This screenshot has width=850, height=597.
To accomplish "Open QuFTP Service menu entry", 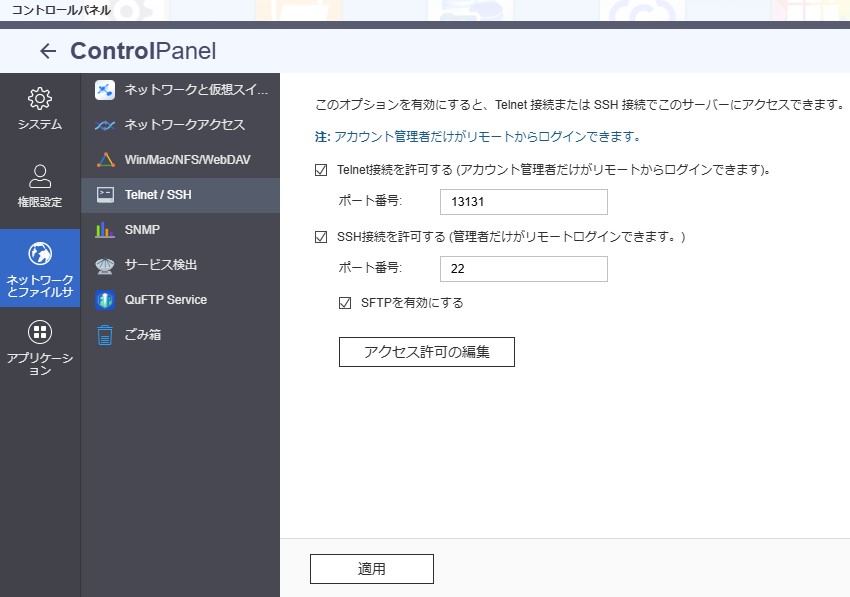I will (181, 300).
